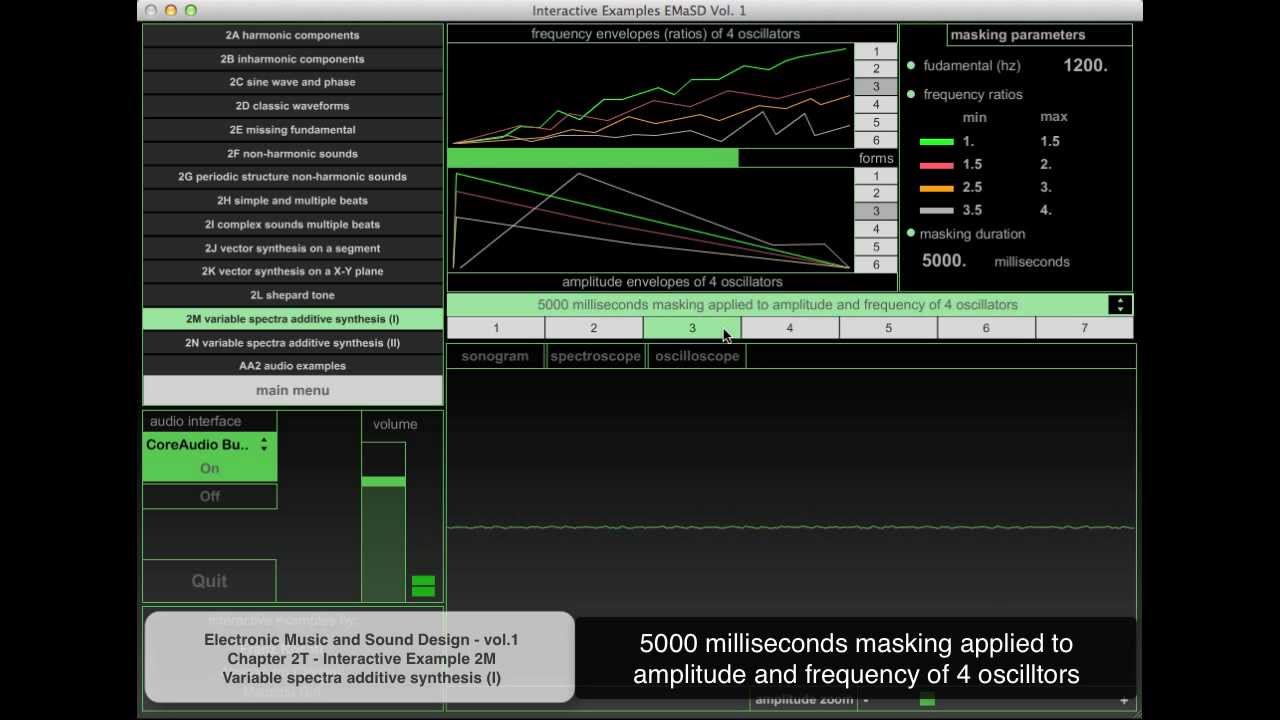Screen dimensions: 1280x720
Task: Select 2C sine wave and phase
Action: click(292, 82)
